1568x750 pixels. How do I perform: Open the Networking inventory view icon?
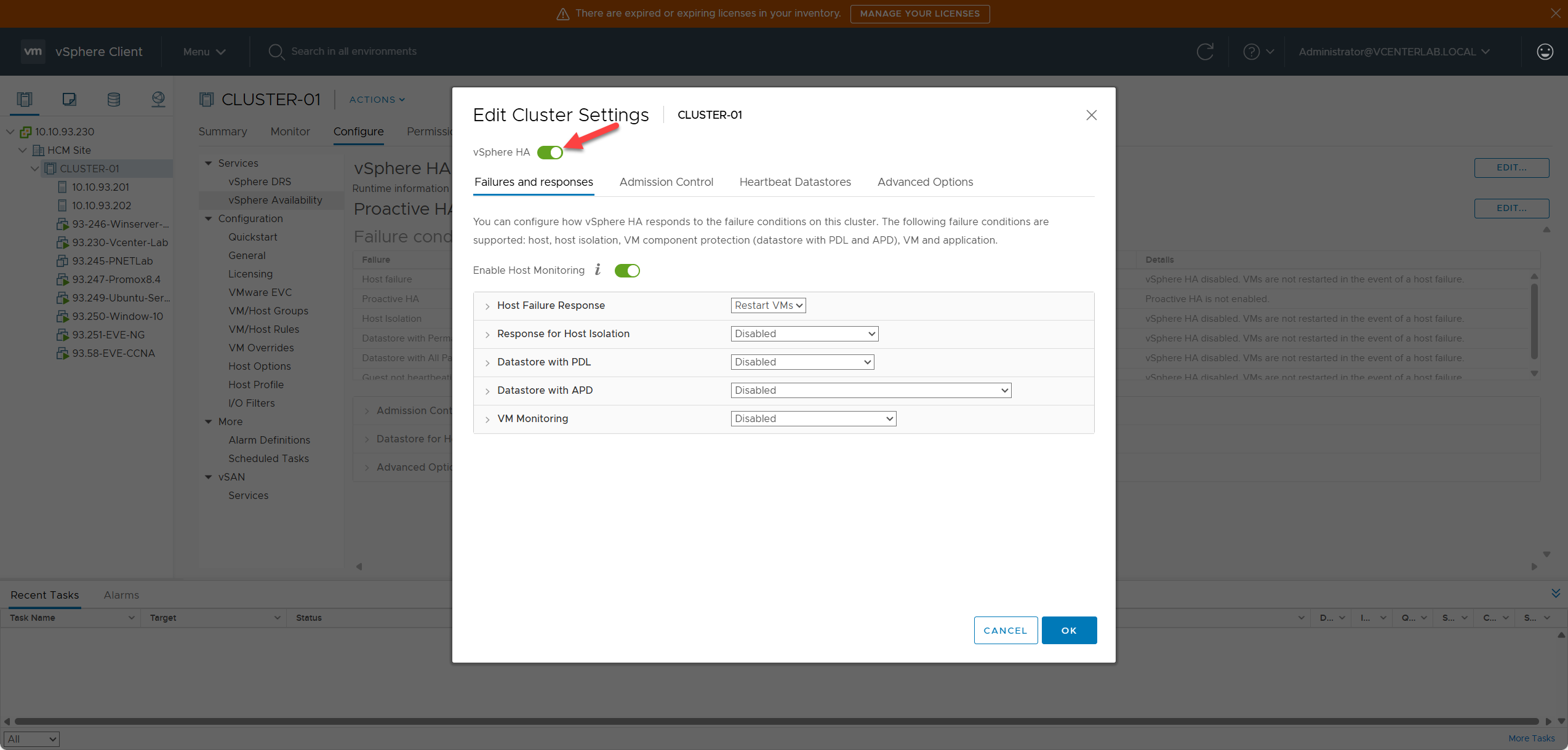(158, 99)
